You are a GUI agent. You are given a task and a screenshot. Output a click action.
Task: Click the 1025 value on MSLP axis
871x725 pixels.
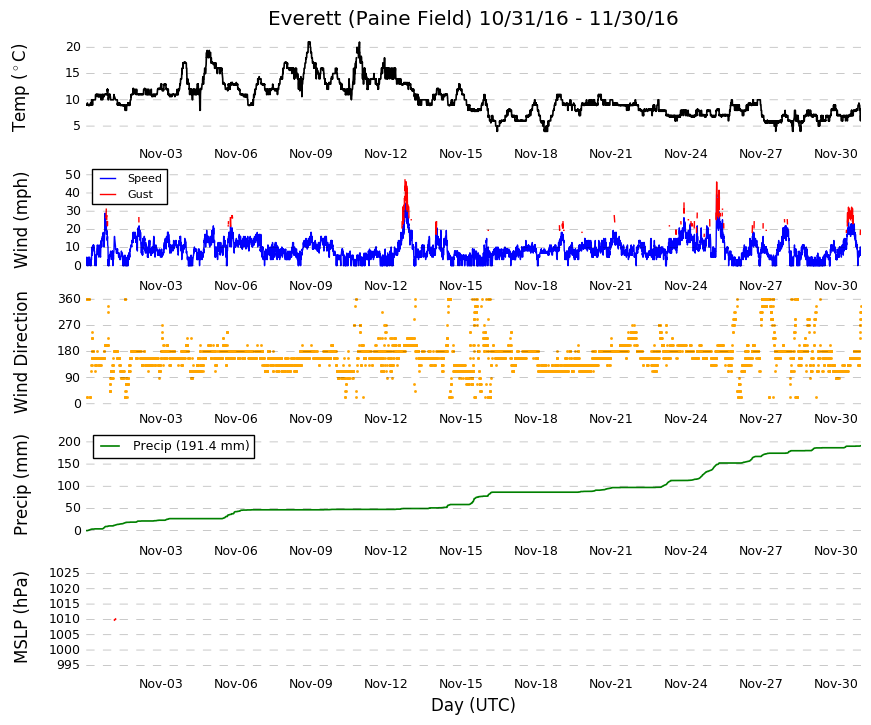[x=64, y=573]
